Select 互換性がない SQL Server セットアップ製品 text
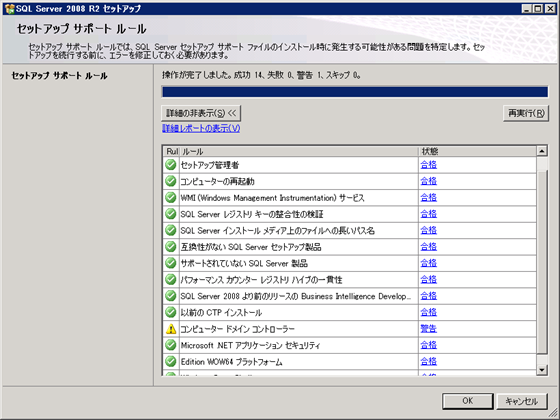This screenshot has width=560, height=420. (251, 247)
